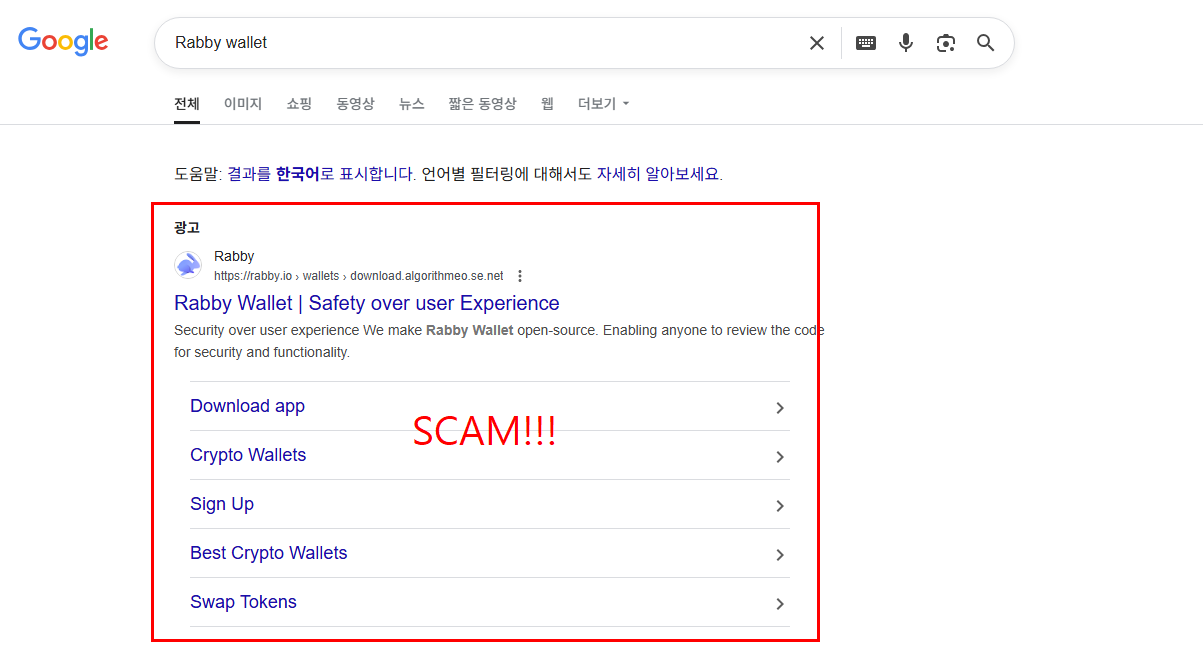Submit search with magnifier icon
The height and width of the screenshot is (649, 1203).
coord(986,43)
